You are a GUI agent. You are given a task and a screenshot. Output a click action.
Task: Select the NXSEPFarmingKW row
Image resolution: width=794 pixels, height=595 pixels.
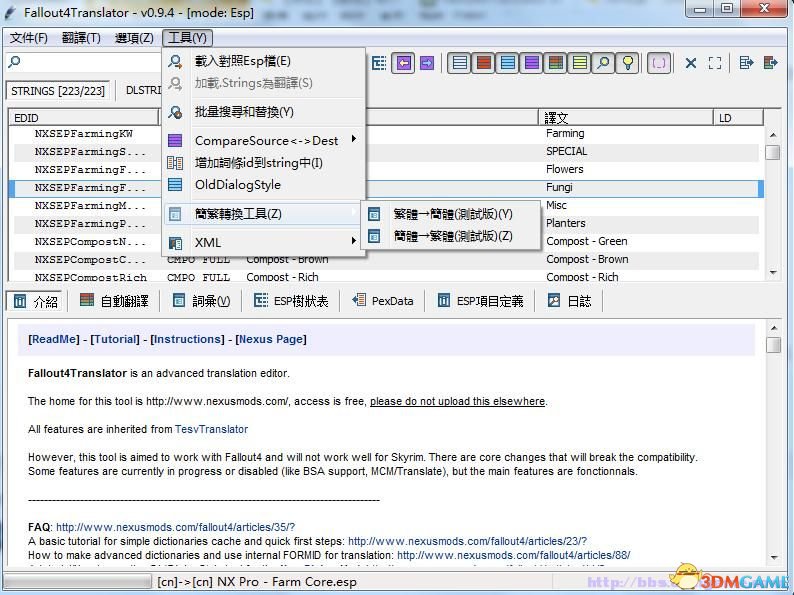84,134
